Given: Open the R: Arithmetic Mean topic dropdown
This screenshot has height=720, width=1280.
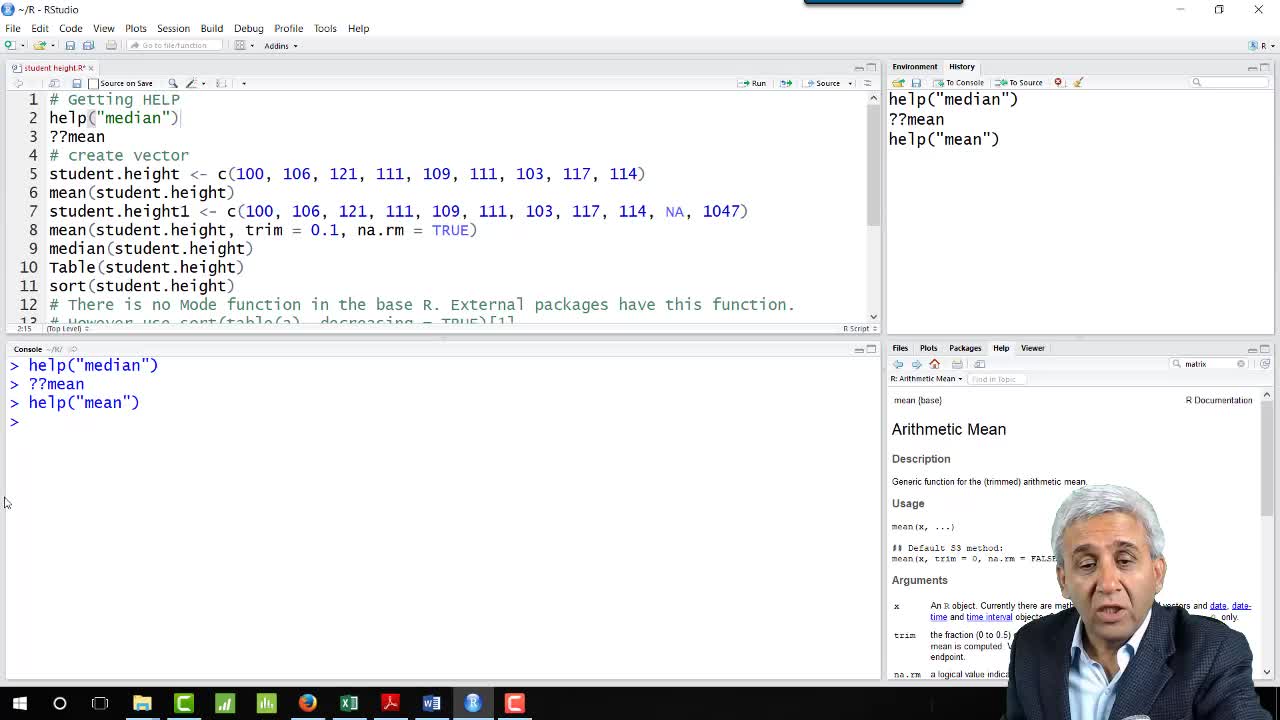Looking at the screenshot, I should [x=926, y=379].
